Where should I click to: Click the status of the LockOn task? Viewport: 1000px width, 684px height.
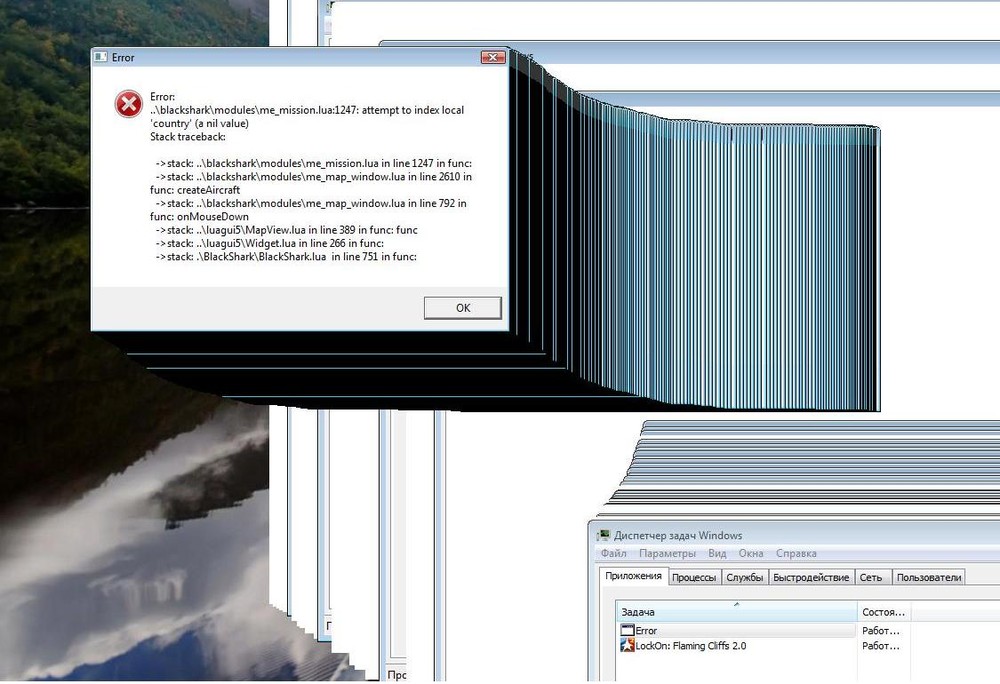(x=881, y=646)
